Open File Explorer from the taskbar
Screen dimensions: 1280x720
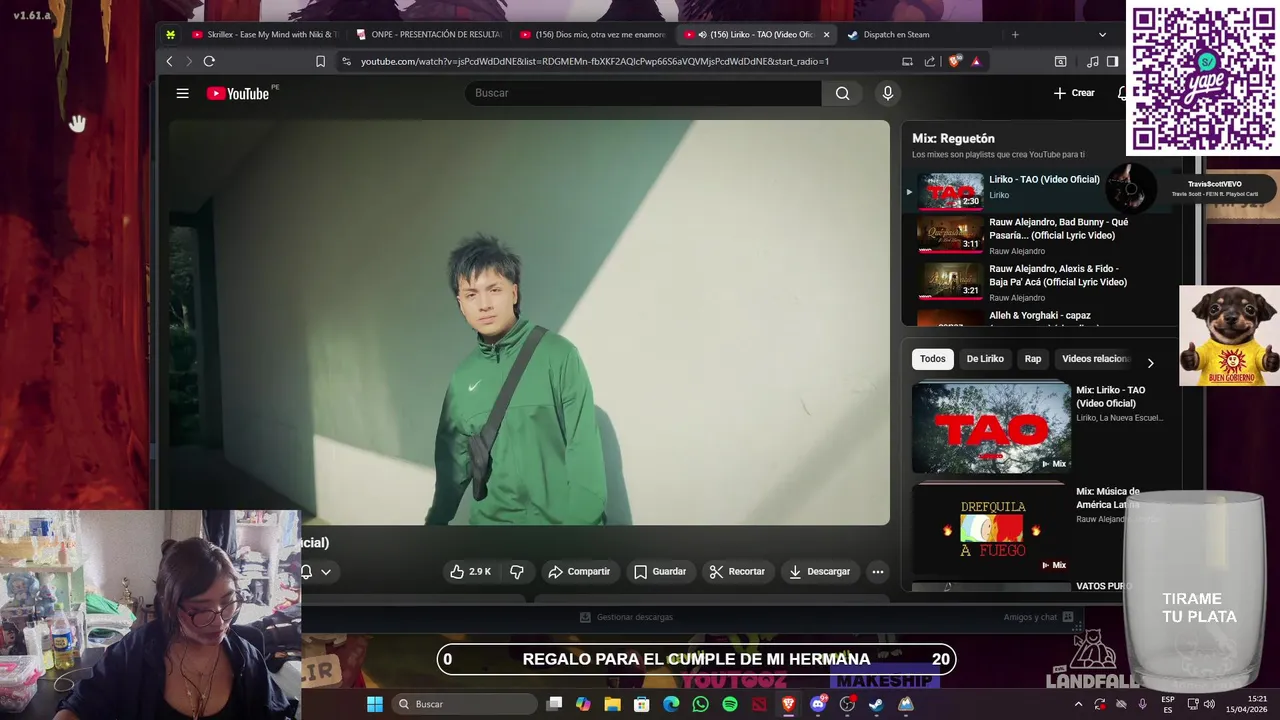tap(612, 704)
